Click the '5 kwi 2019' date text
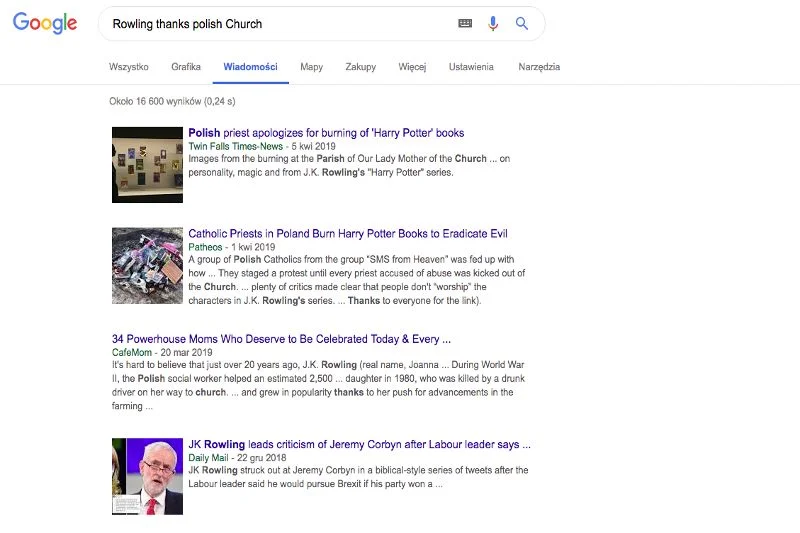The width and height of the screenshot is (800, 533). [x=313, y=146]
